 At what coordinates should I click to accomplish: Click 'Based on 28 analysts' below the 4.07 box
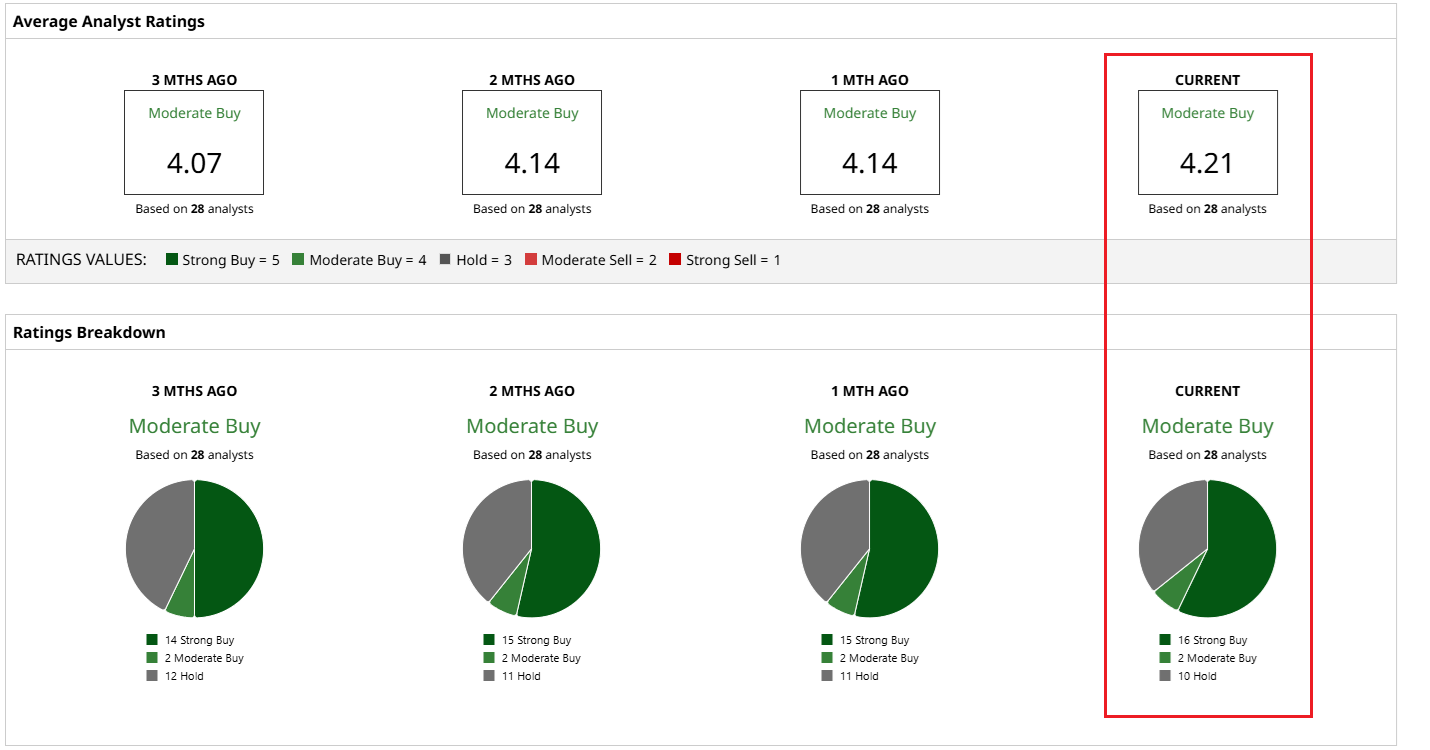(194, 209)
